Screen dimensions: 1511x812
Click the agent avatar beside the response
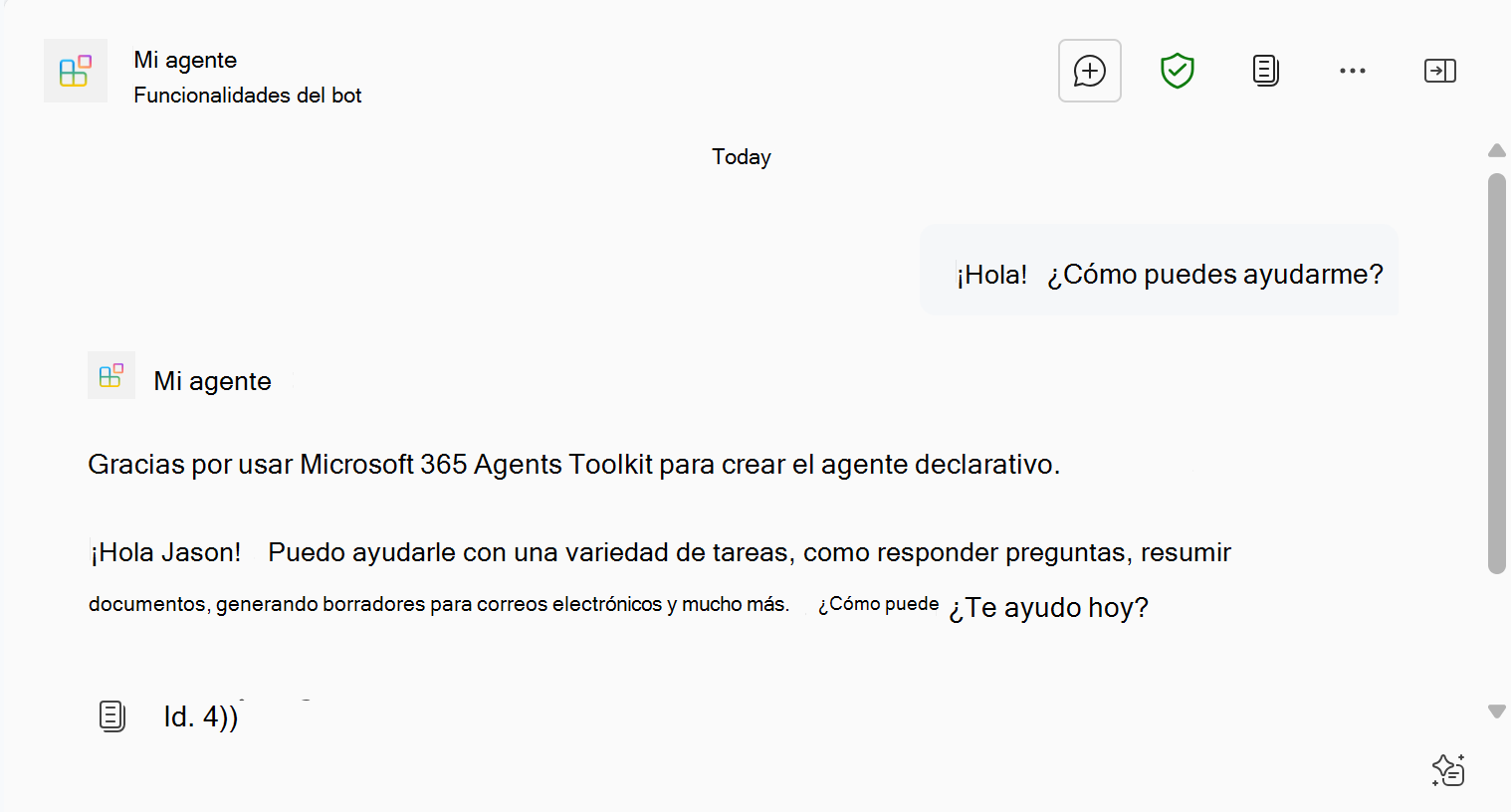[111, 375]
